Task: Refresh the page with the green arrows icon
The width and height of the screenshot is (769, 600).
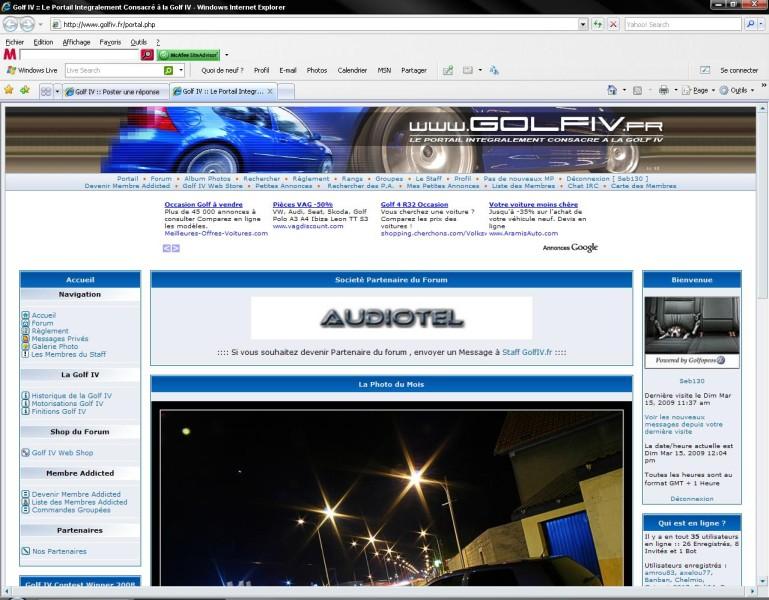Action: click(x=597, y=24)
